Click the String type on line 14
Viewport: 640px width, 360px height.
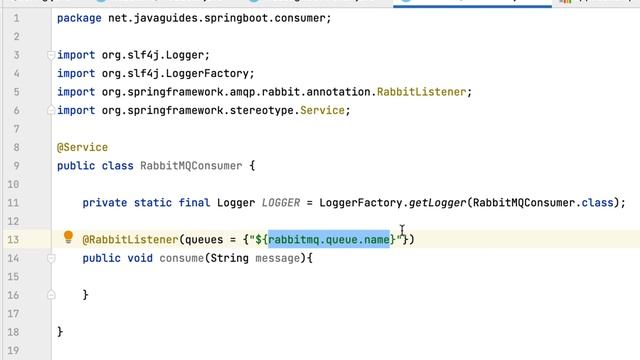tap(229, 258)
